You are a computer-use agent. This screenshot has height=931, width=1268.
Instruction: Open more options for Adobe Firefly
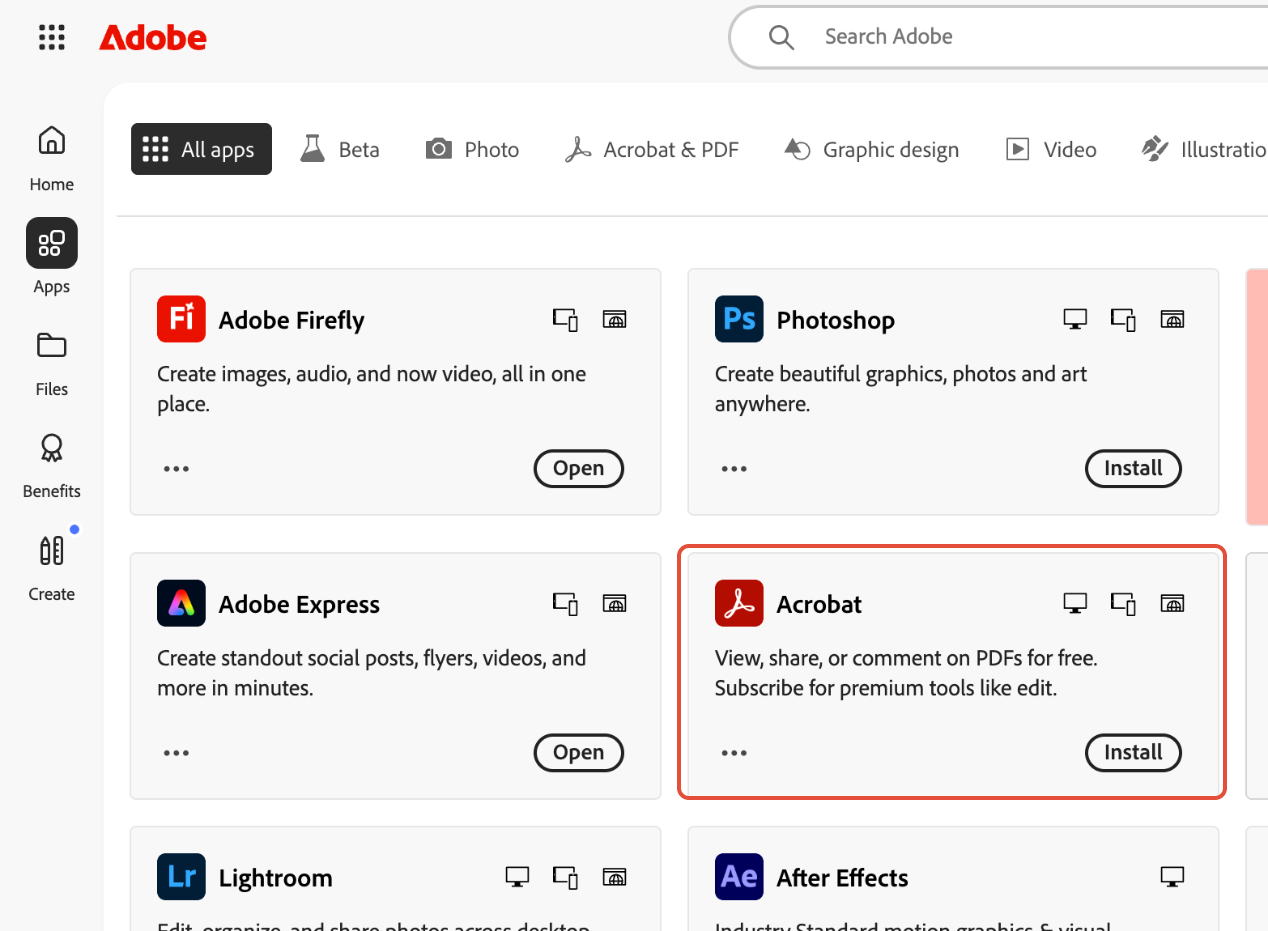176,468
